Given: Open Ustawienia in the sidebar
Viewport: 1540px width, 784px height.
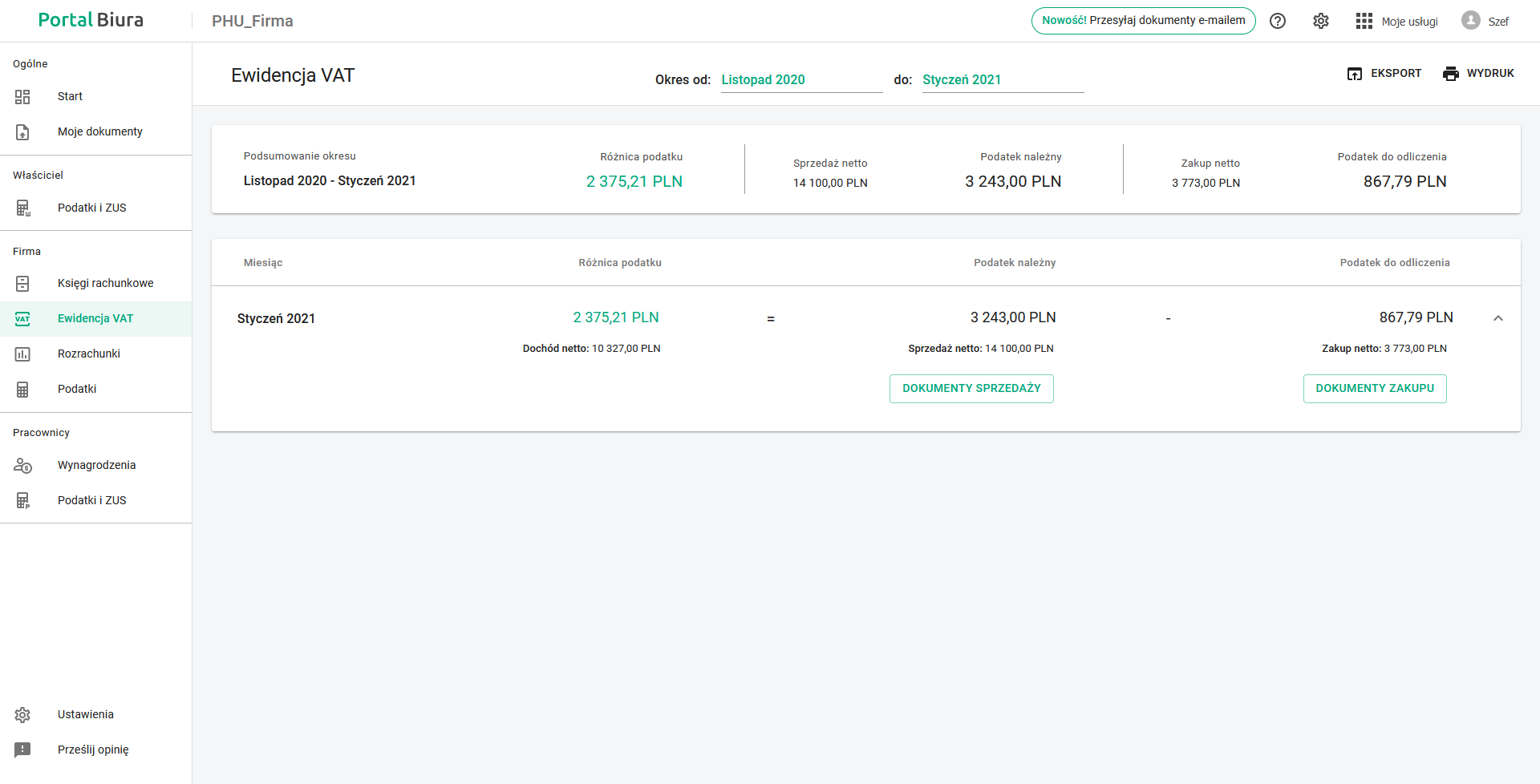Looking at the screenshot, I should pos(85,715).
